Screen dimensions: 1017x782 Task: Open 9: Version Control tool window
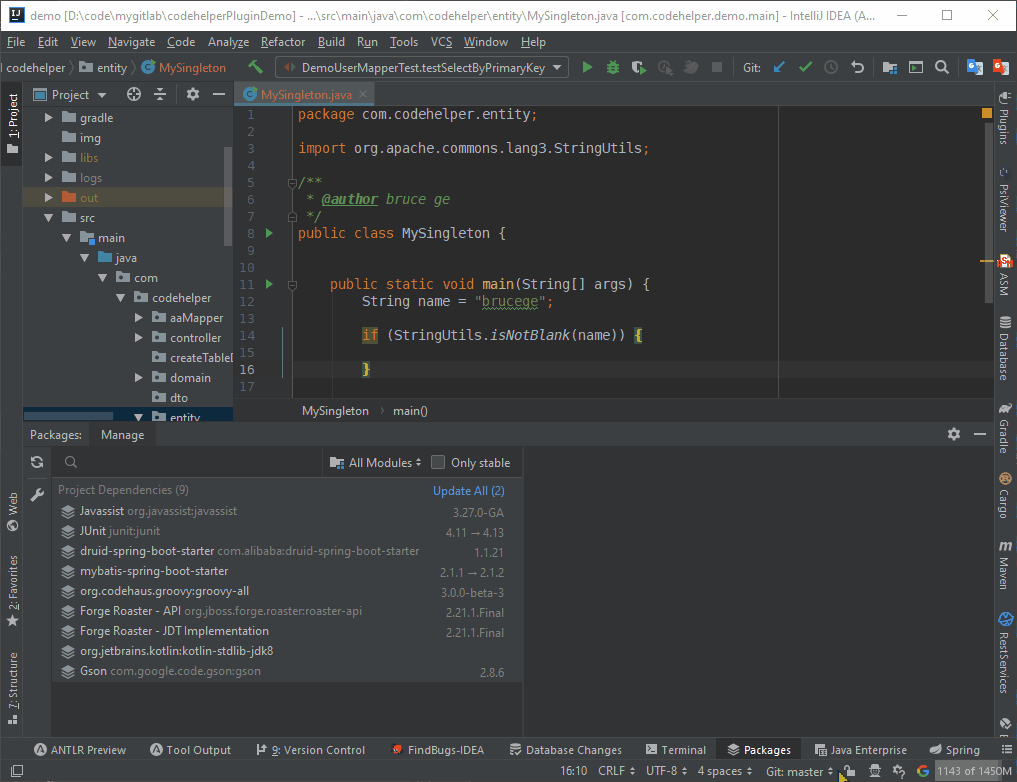(x=311, y=750)
